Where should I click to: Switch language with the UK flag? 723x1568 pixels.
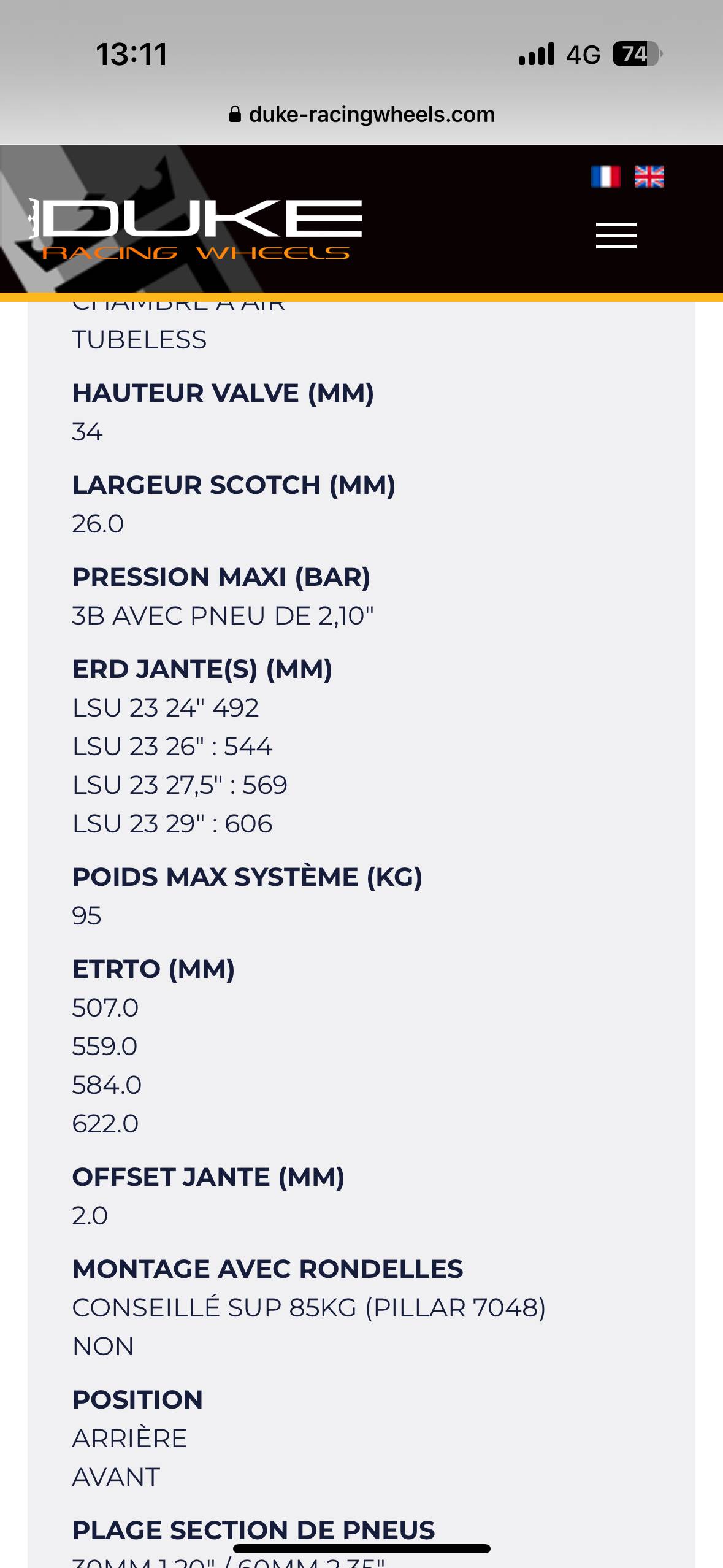click(x=649, y=177)
